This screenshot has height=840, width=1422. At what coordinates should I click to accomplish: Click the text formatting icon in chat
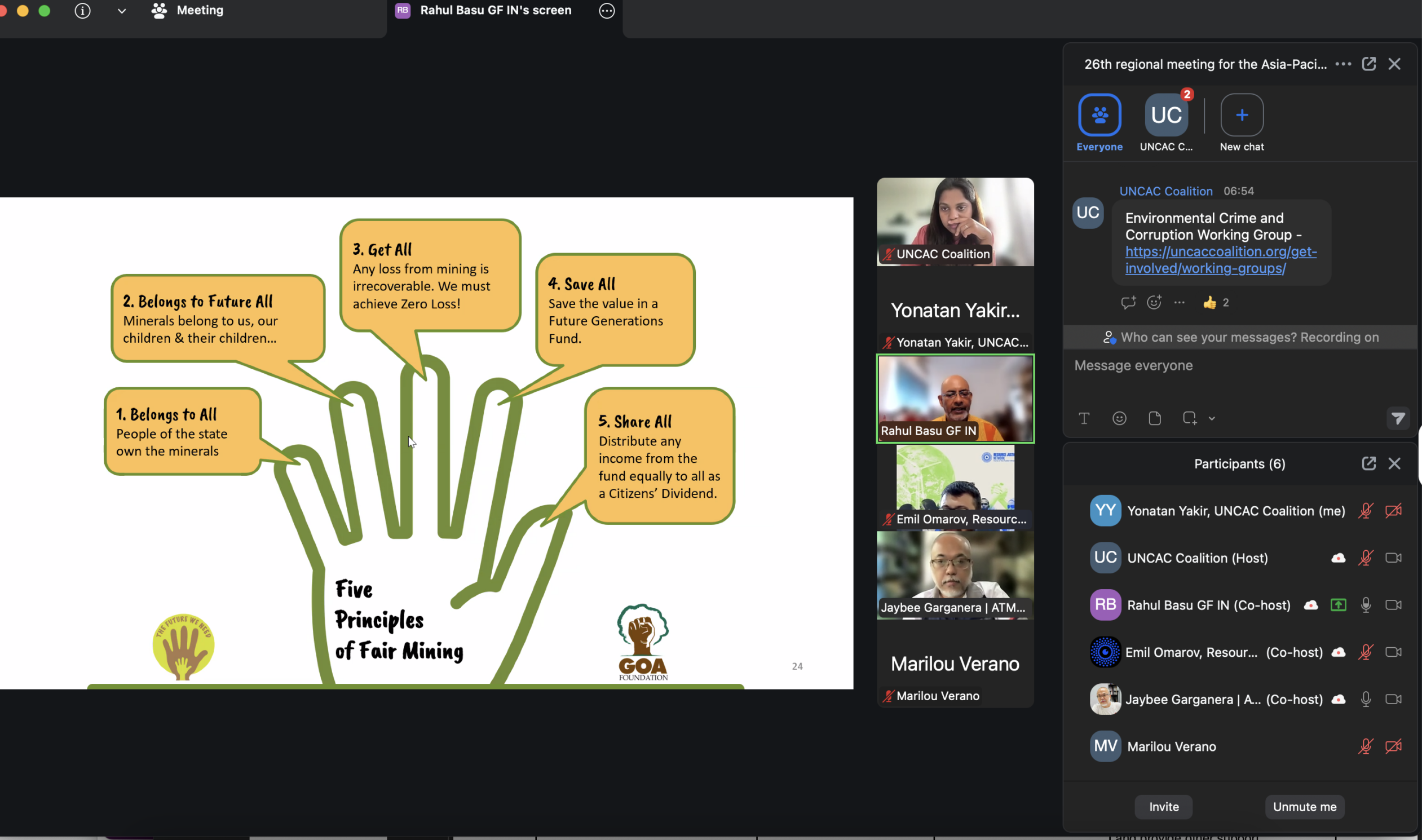pyautogui.click(x=1084, y=418)
